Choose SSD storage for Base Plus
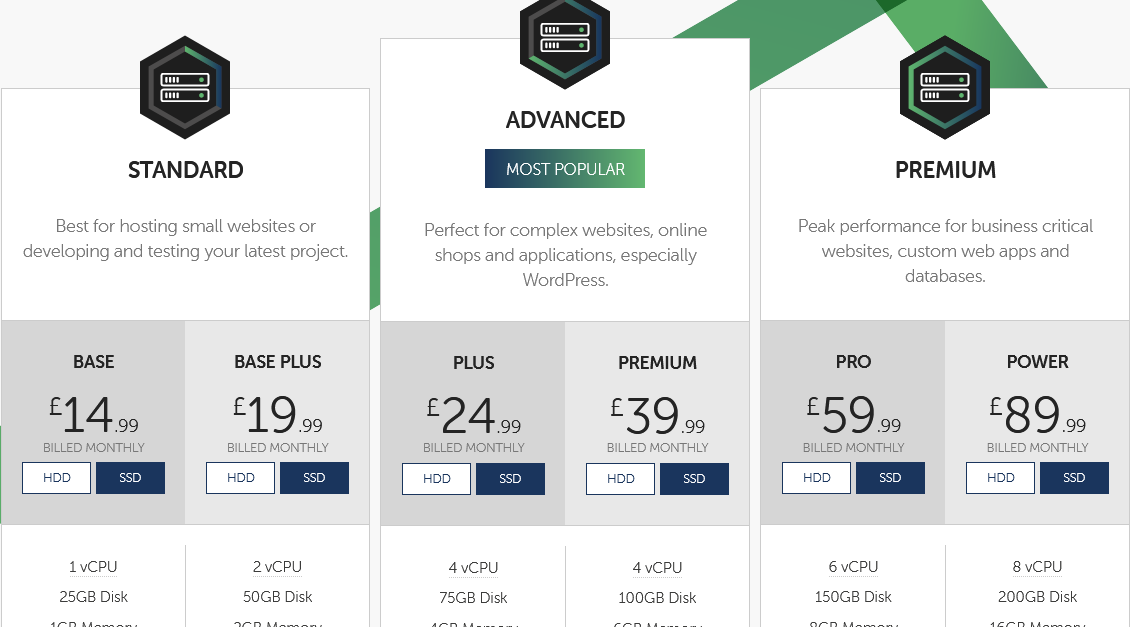 (x=314, y=478)
